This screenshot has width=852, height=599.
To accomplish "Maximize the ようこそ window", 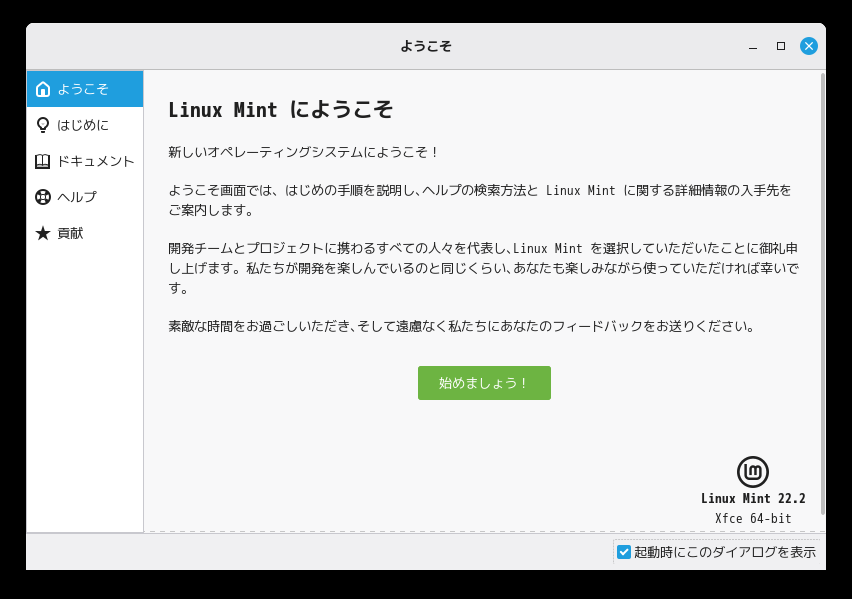I will [781, 46].
